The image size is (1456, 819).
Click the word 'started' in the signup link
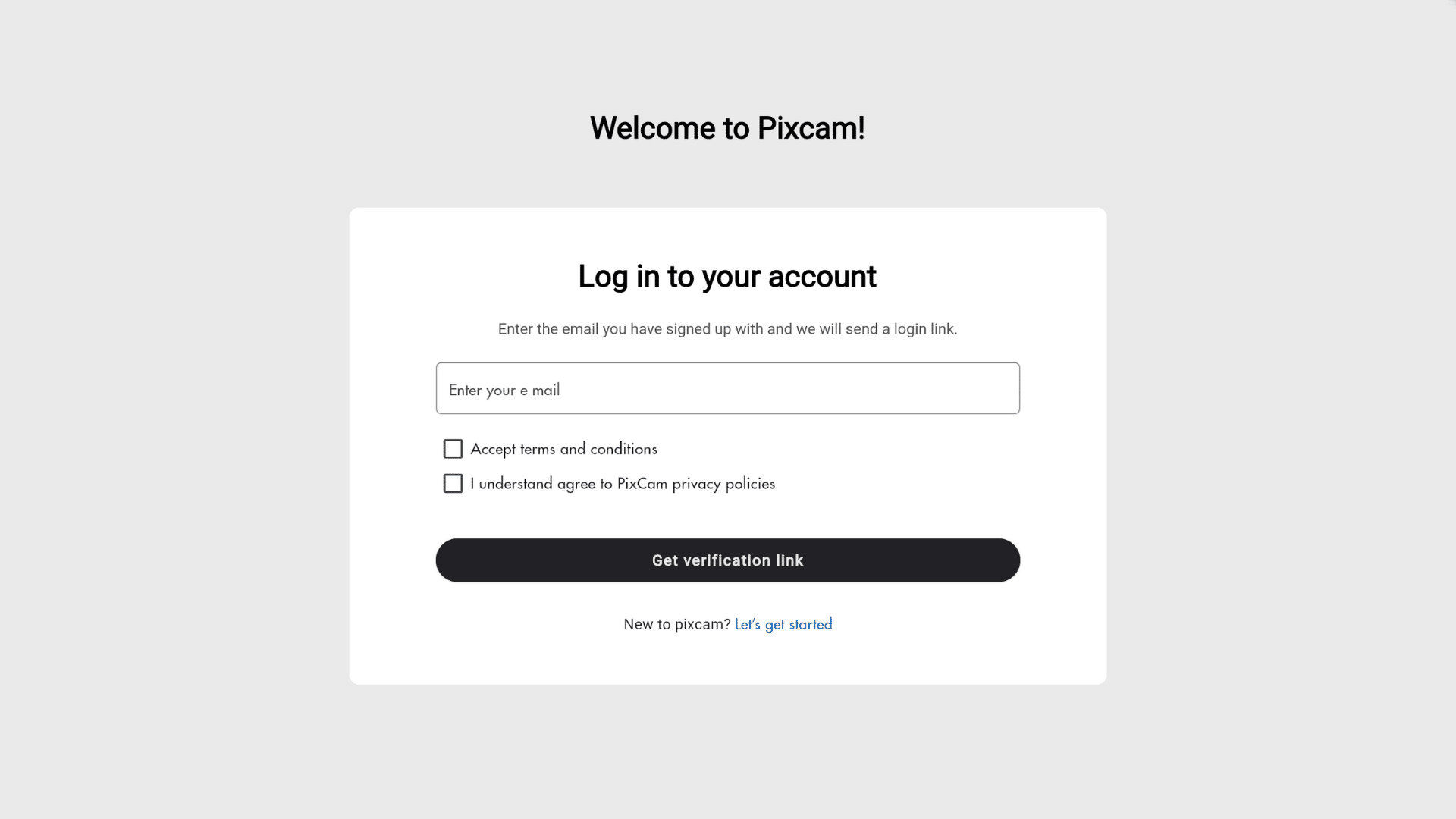[x=811, y=624]
